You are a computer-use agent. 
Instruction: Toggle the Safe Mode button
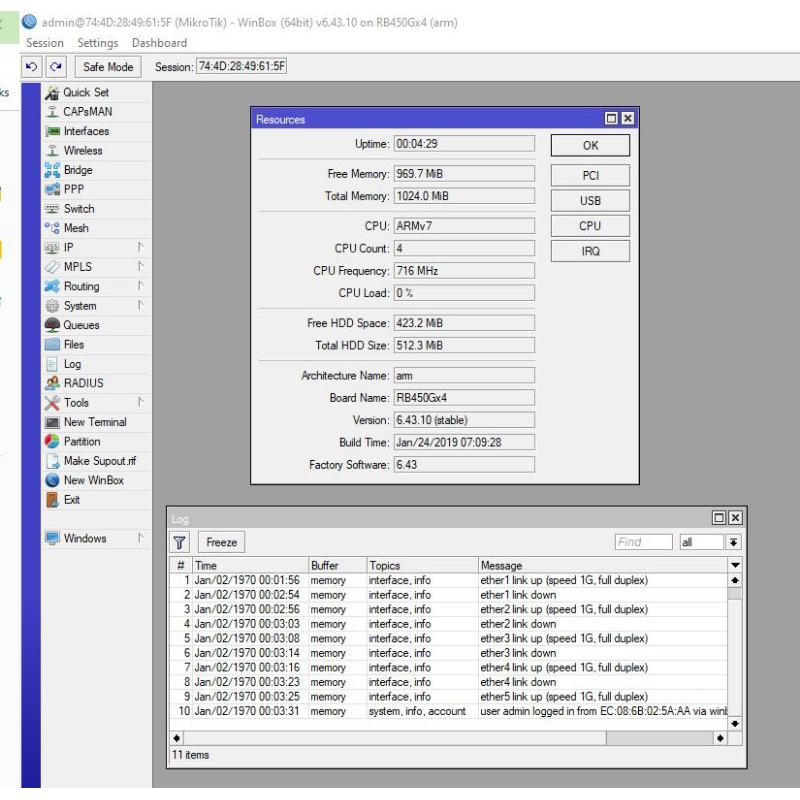pos(108,67)
